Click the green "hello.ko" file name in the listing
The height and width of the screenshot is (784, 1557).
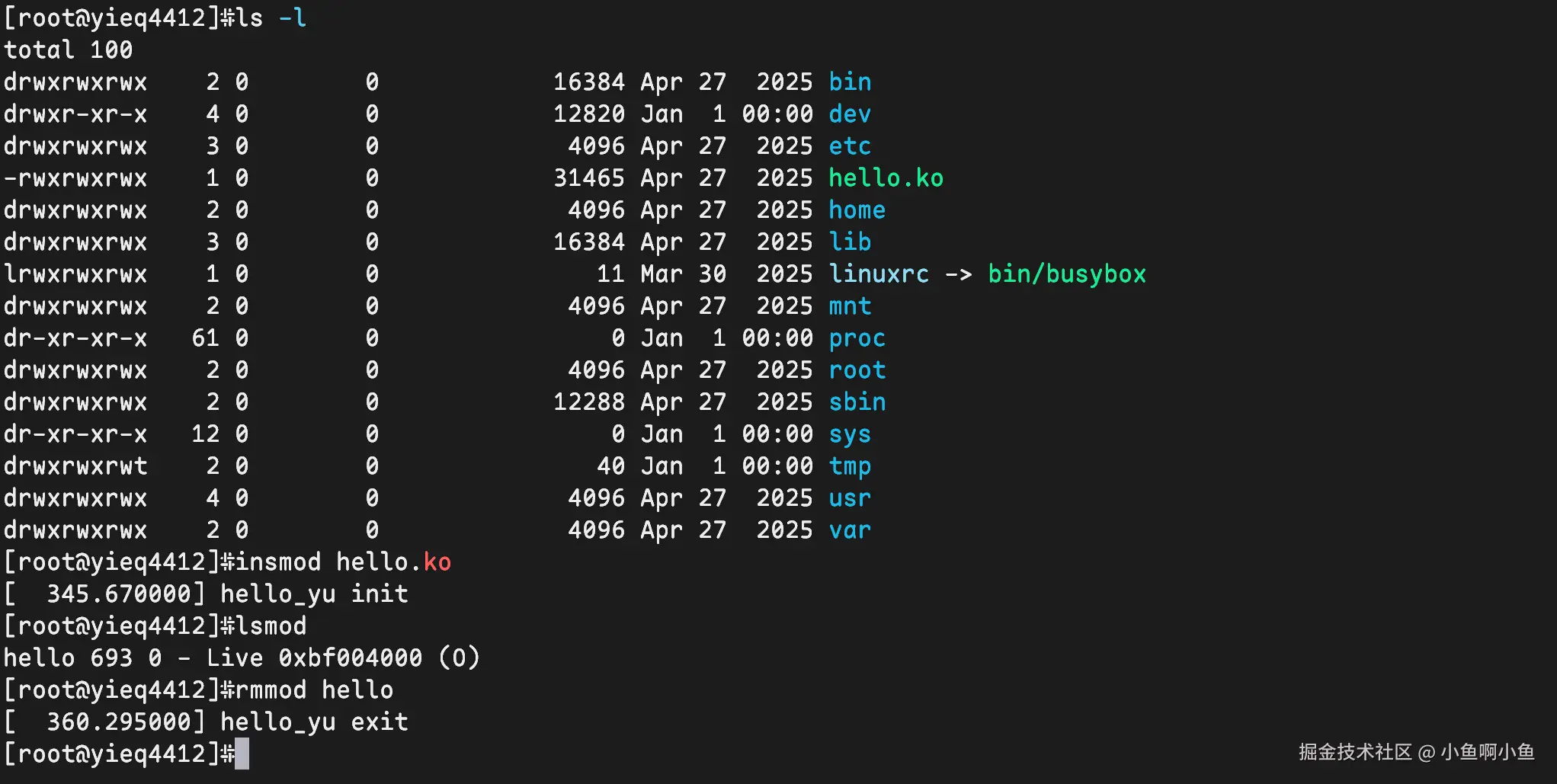click(x=886, y=178)
